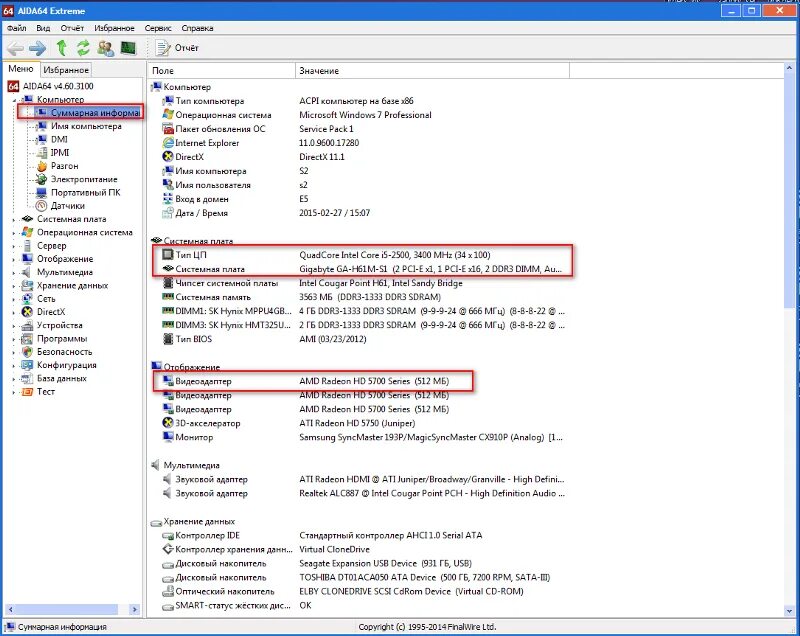Screen dimensions: 800x636
Task: Click the Значение column header
Action: click(432, 71)
